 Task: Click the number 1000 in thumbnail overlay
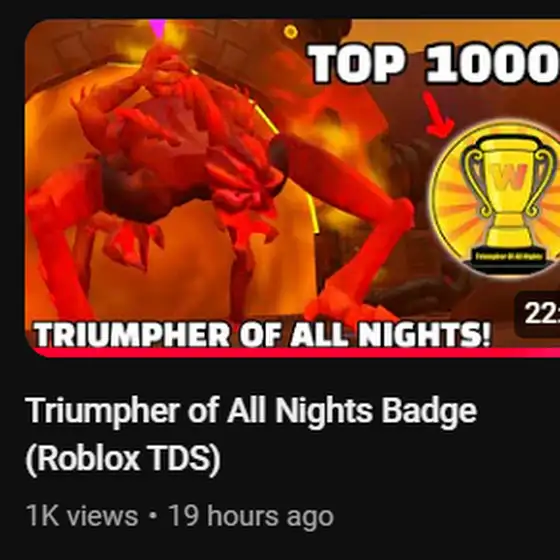pyautogui.click(x=493, y=64)
